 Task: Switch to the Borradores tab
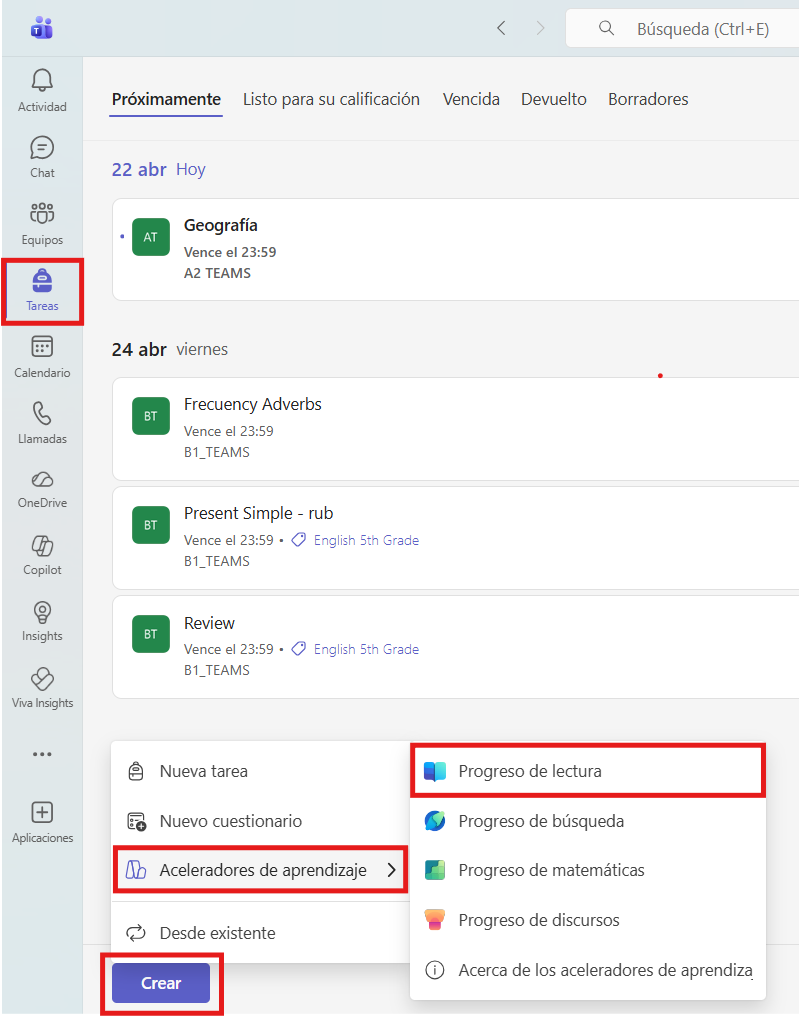pyautogui.click(x=648, y=99)
